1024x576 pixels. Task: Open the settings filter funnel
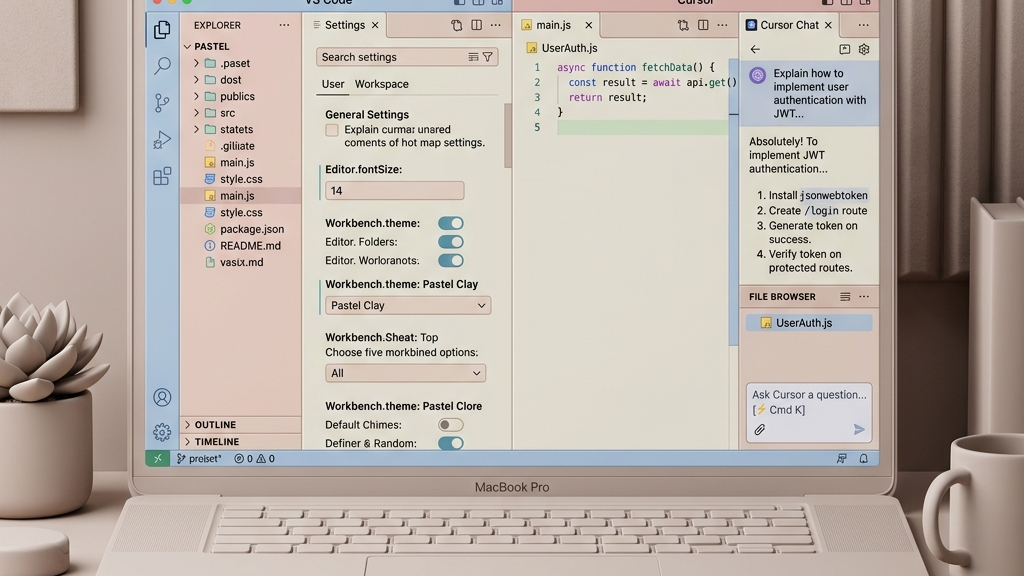coord(487,57)
